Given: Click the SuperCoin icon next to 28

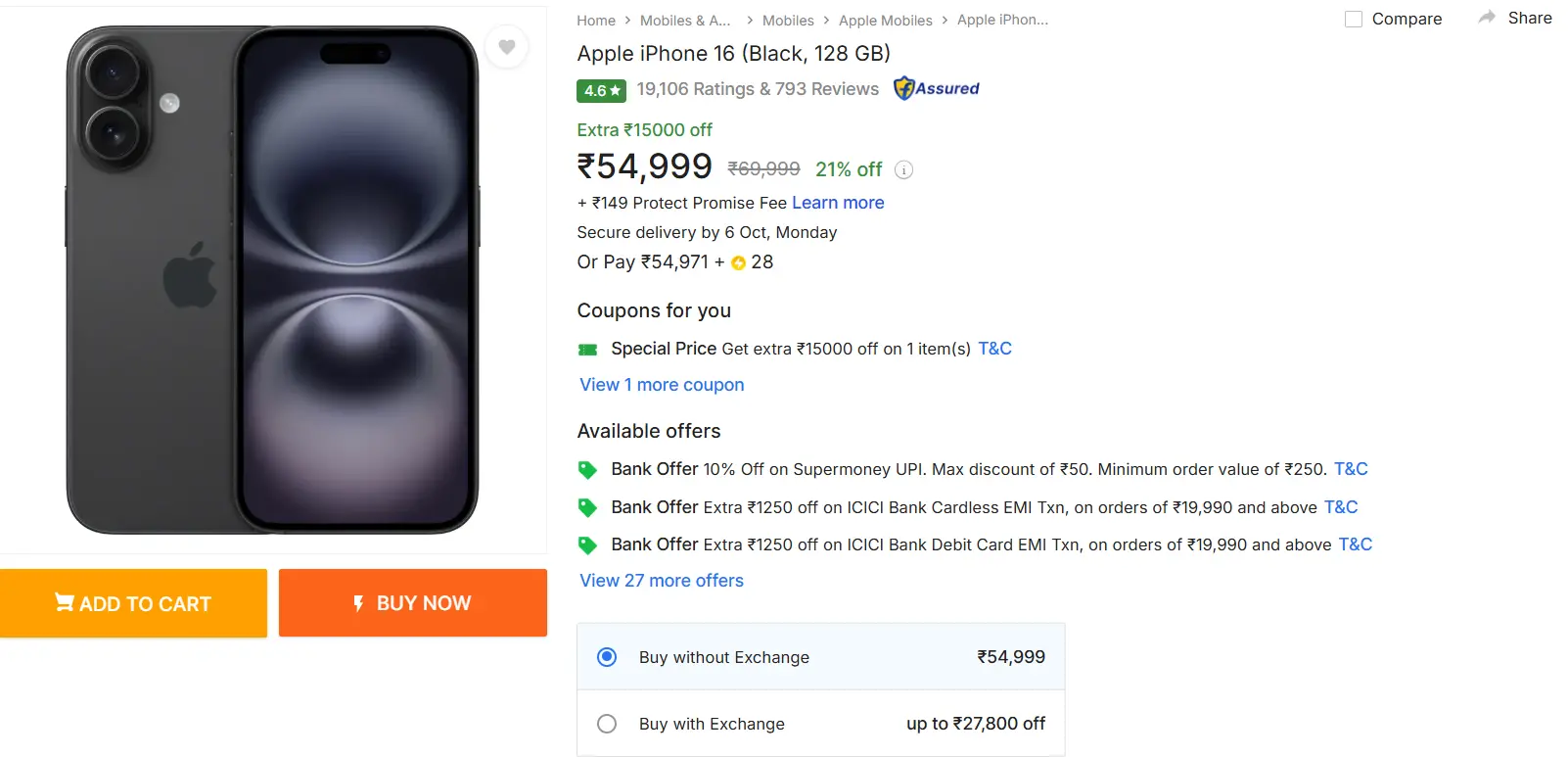Looking at the screenshot, I should 739,262.
